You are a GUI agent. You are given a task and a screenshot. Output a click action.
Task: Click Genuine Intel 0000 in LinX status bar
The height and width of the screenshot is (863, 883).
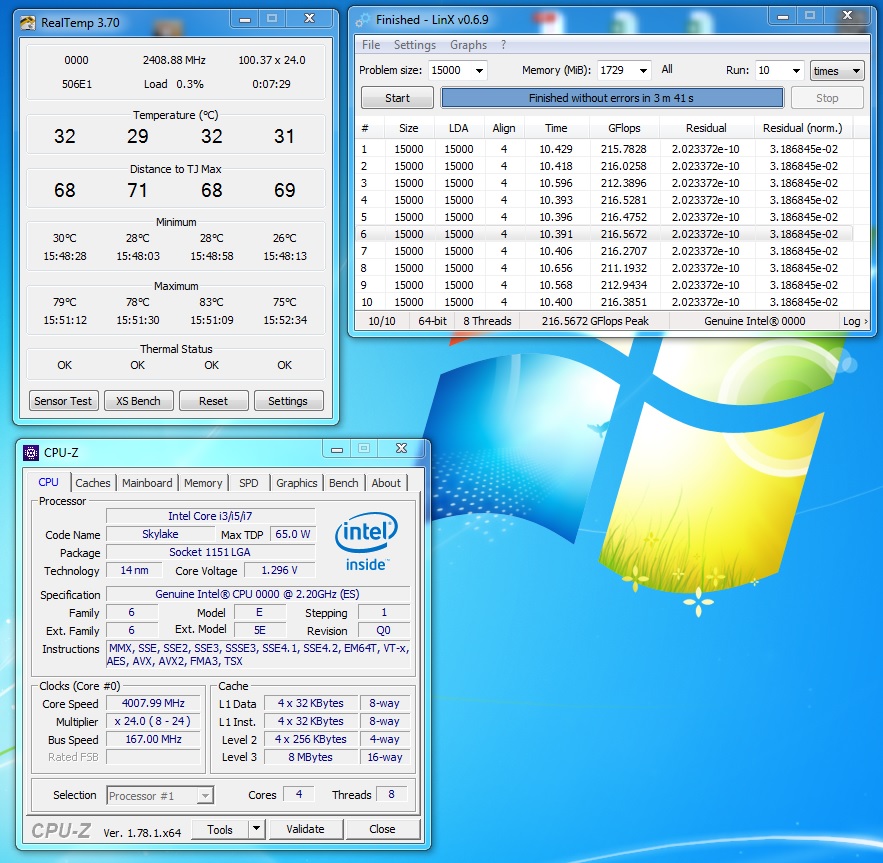click(x=755, y=321)
